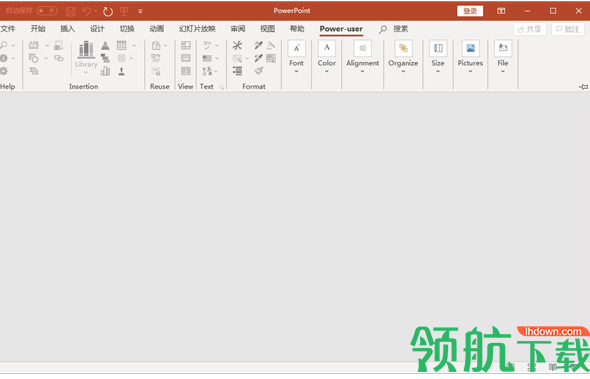Click the top layout icon in View group
590x379 pixels.
coord(186,46)
